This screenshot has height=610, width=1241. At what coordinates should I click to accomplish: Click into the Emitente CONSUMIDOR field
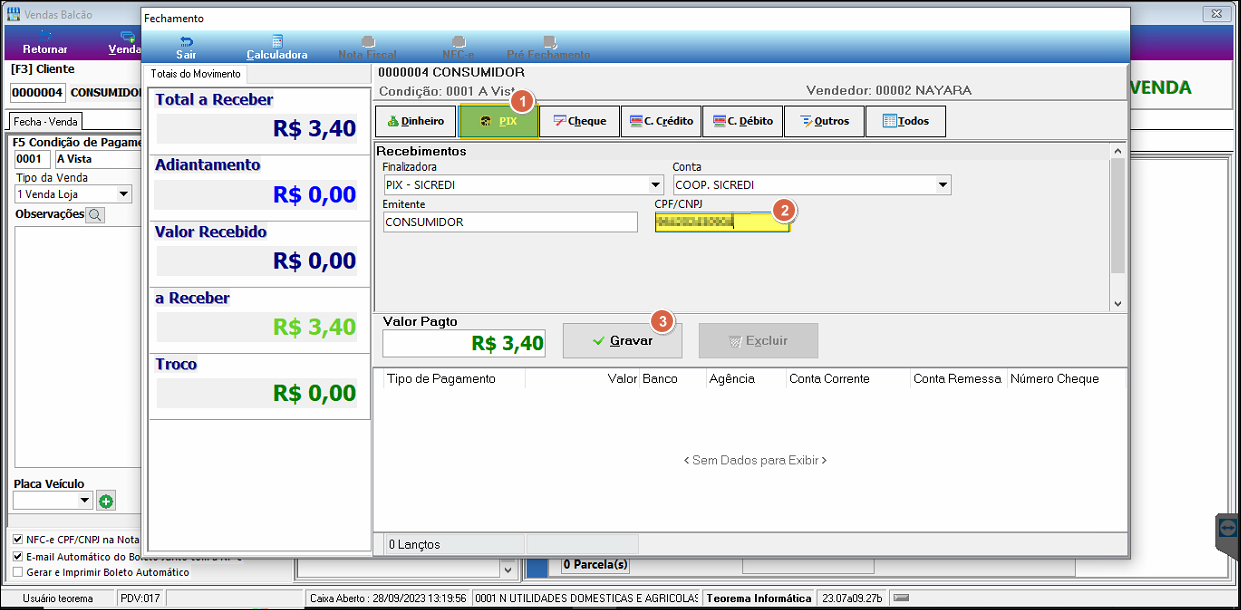pos(510,222)
